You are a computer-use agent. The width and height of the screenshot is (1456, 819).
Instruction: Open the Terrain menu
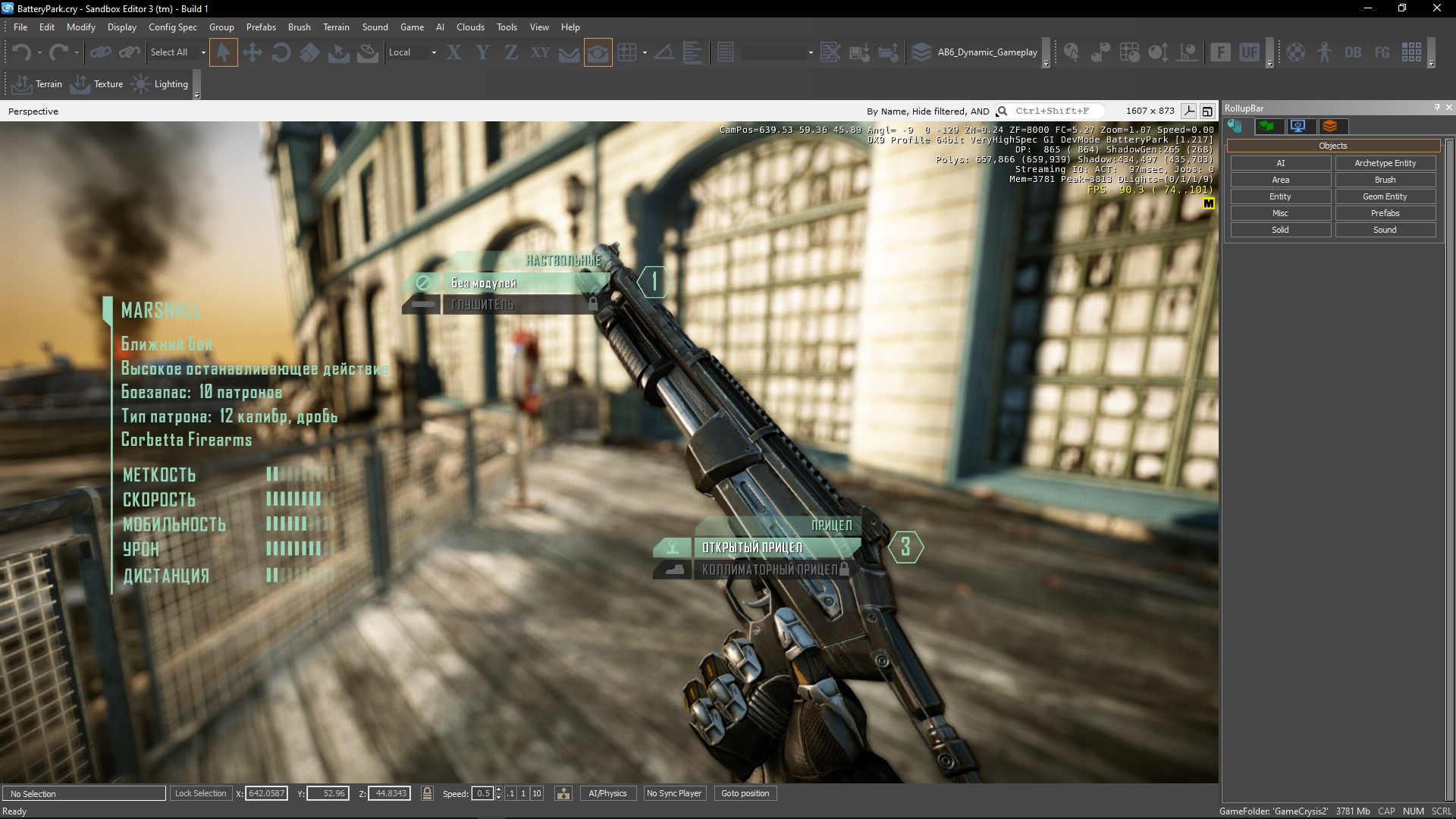pyautogui.click(x=336, y=27)
